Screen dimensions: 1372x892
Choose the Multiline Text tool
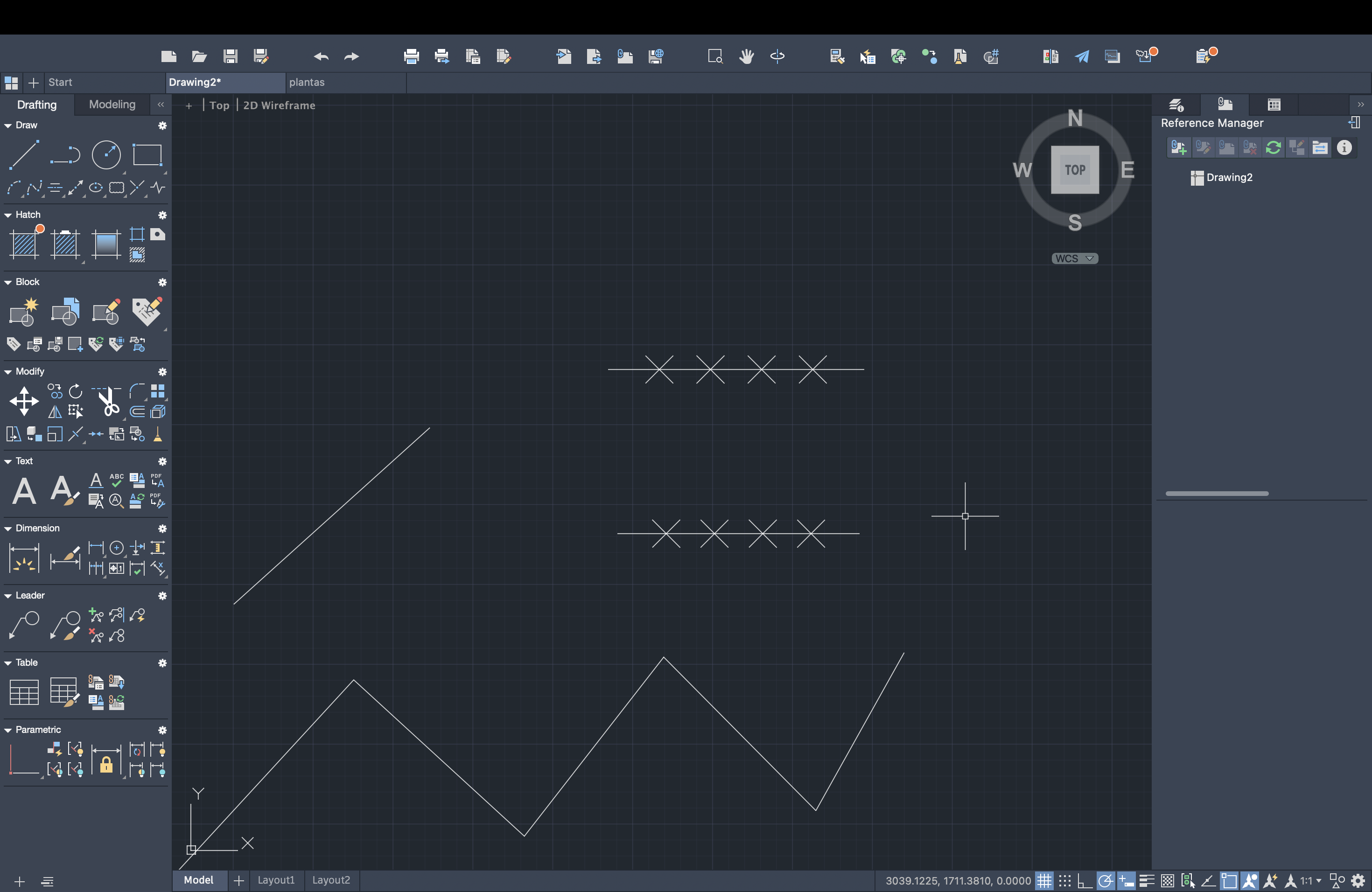tap(24, 491)
